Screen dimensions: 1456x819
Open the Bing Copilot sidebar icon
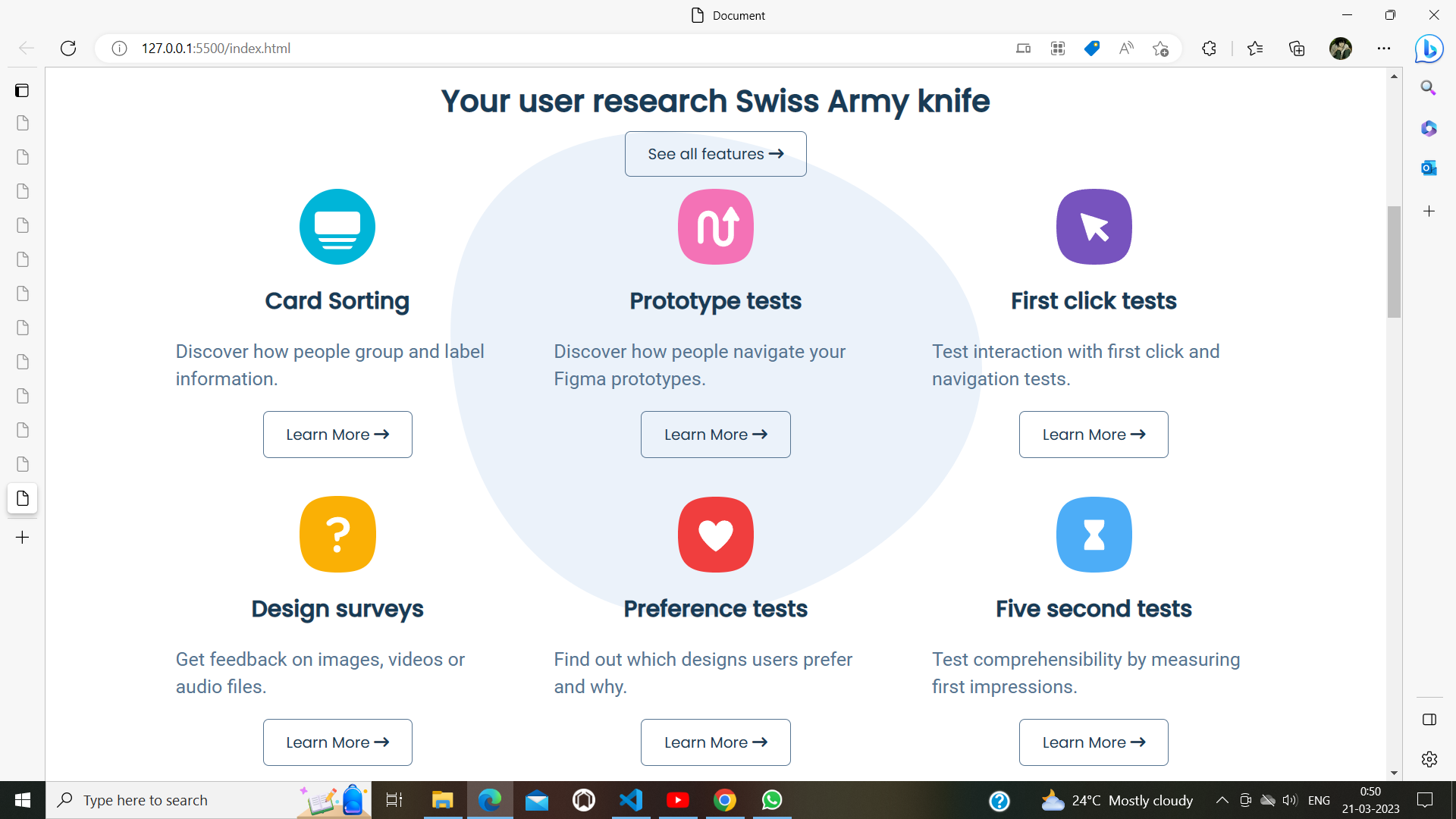[x=1429, y=49]
